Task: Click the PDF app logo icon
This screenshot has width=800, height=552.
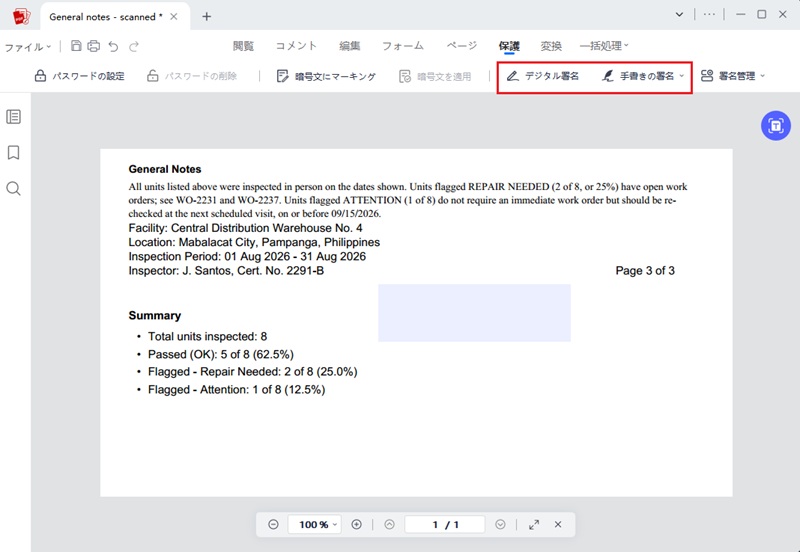Action: [x=21, y=16]
